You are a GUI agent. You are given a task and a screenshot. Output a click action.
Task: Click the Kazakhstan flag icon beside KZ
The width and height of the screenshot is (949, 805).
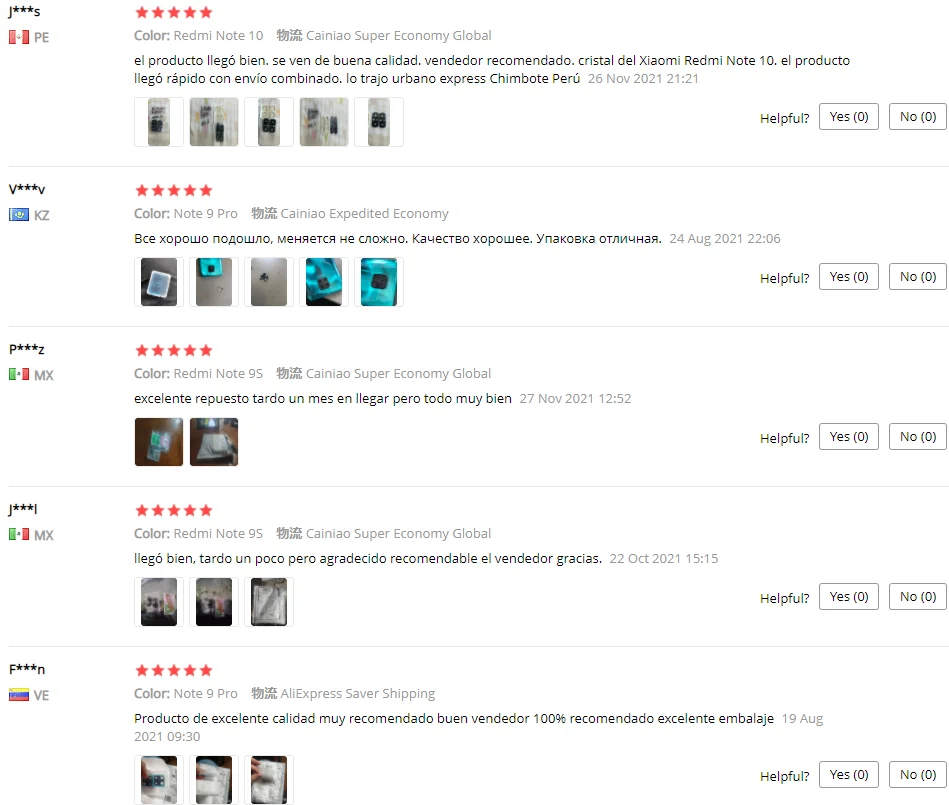click(x=19, y=215)
